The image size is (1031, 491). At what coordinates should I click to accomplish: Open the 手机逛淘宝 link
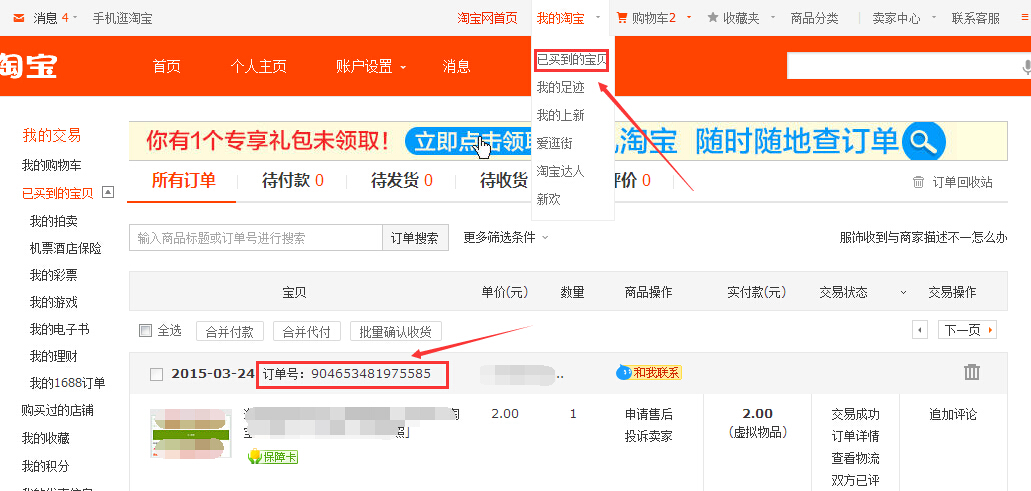(x=122, y=18)
